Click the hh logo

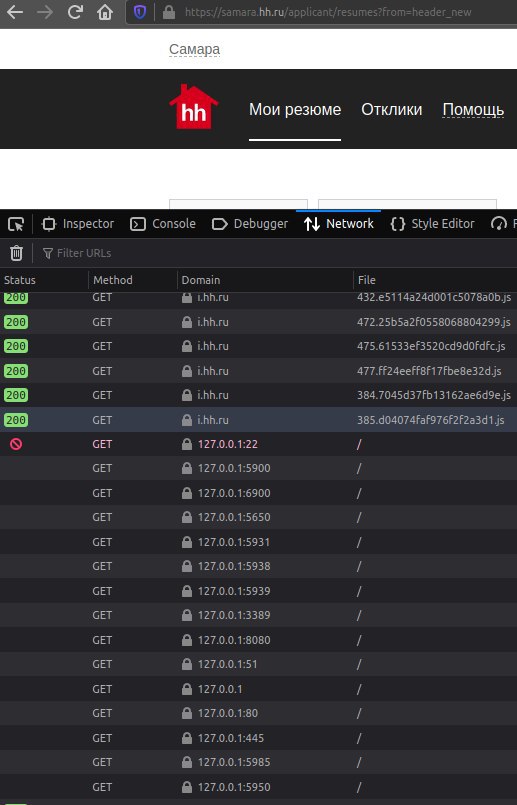pyautogui.click(x=194, y=107)
